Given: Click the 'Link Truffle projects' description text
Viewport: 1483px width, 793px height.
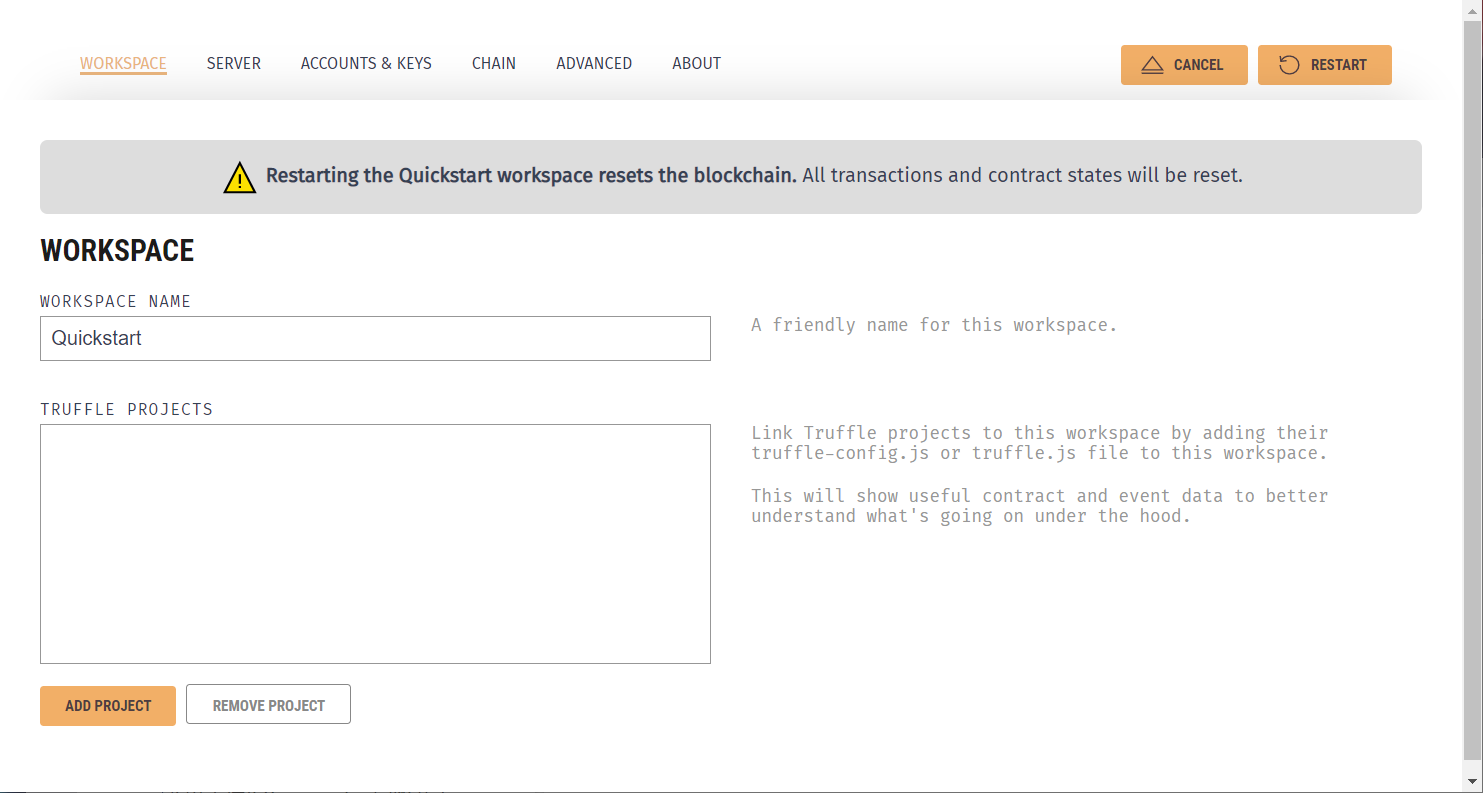Looking at the screenshot, I should pos(1040,443).
